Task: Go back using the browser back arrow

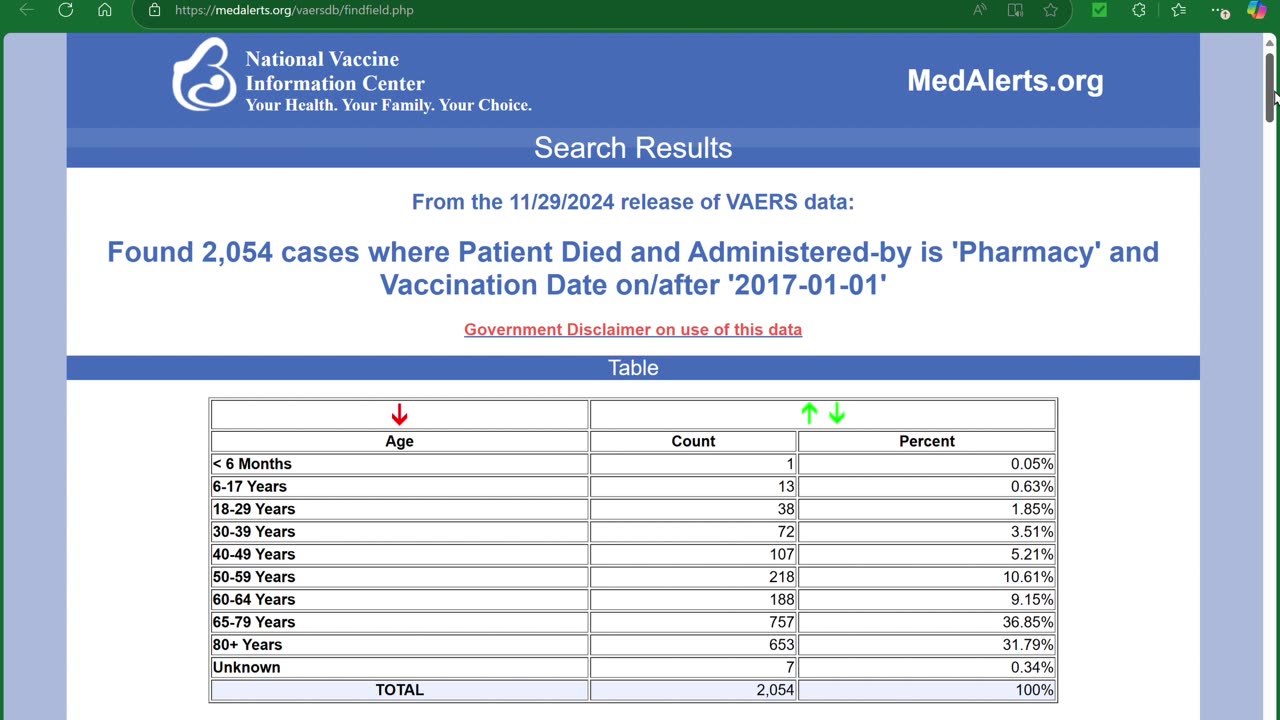Action: point(27,10)
